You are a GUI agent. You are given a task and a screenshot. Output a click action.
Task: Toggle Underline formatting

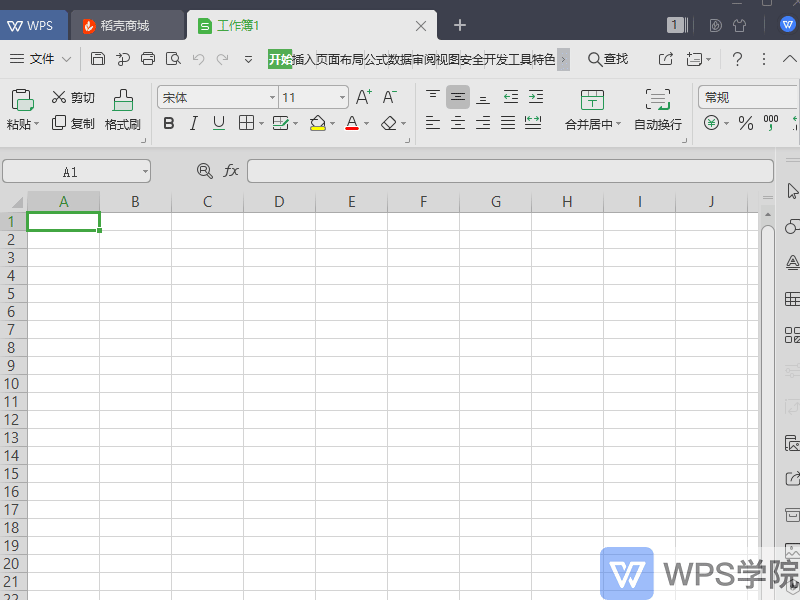[x=218, y=123]
